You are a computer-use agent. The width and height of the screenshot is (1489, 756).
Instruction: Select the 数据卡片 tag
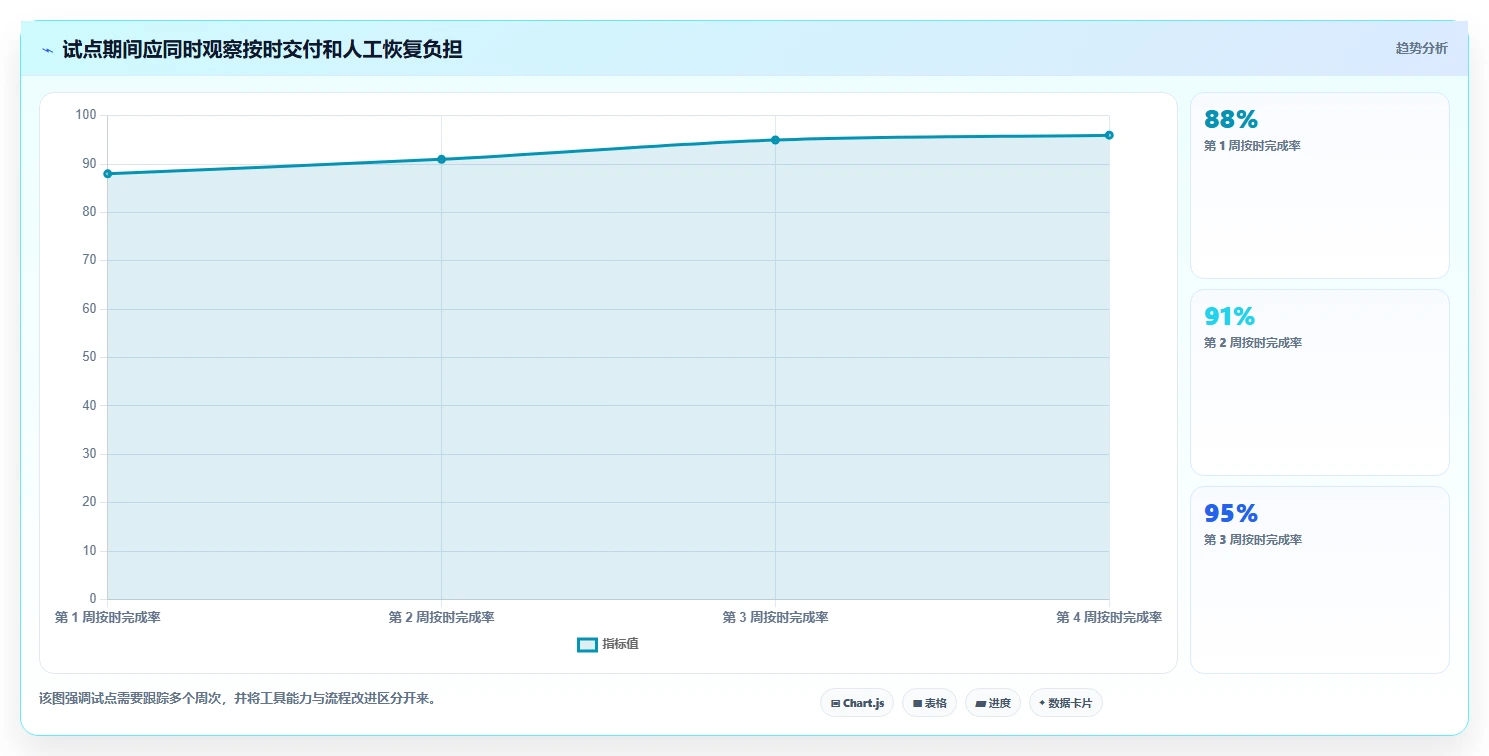pos(1066,703)
